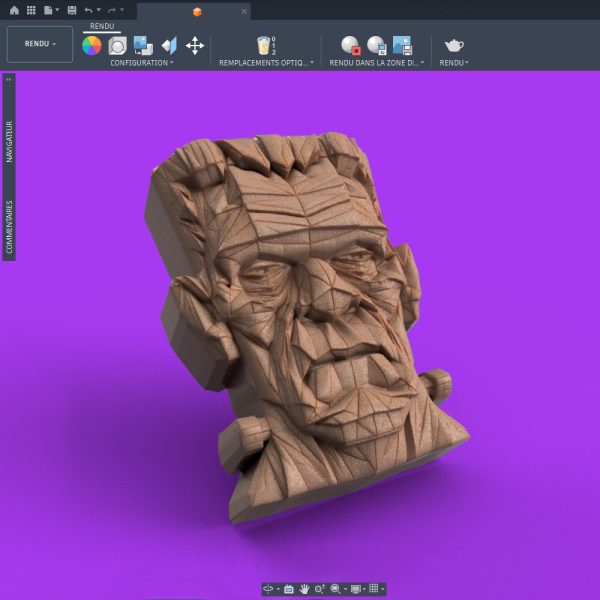This screenshot has height=600, width=600.
Task: Open the NAVIGATEUR side panel tab
Action: [9, 142]
